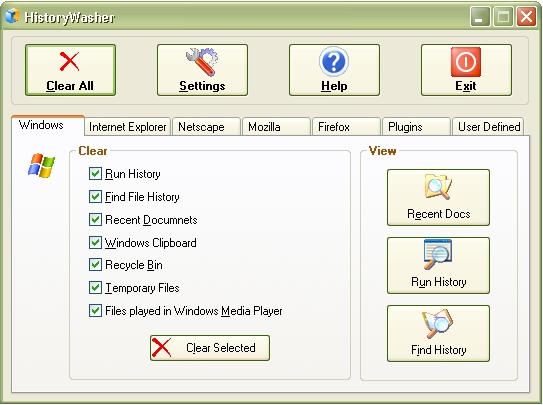
Task: Uncheck Files played in Windows Media Player
Action: [95, 310]
